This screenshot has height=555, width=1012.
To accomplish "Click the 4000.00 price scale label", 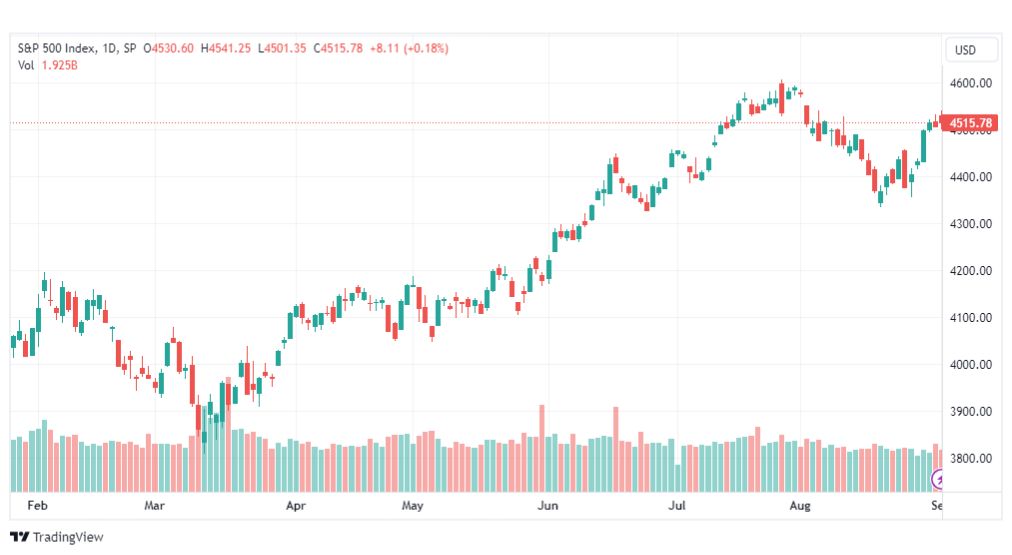I will click(971, 365).
